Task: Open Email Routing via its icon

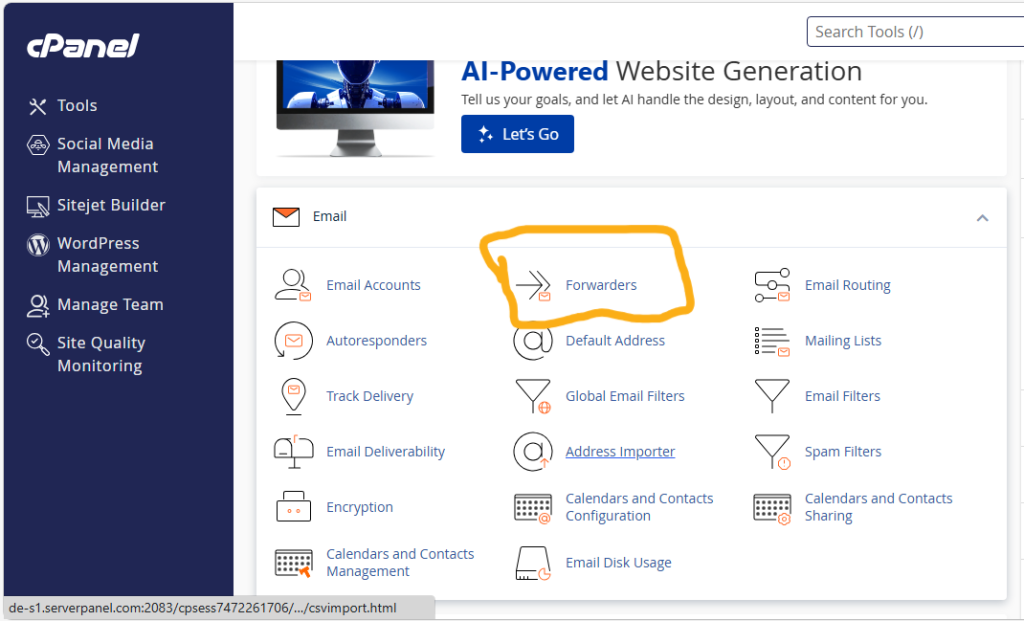Action: tap(771, 284)
